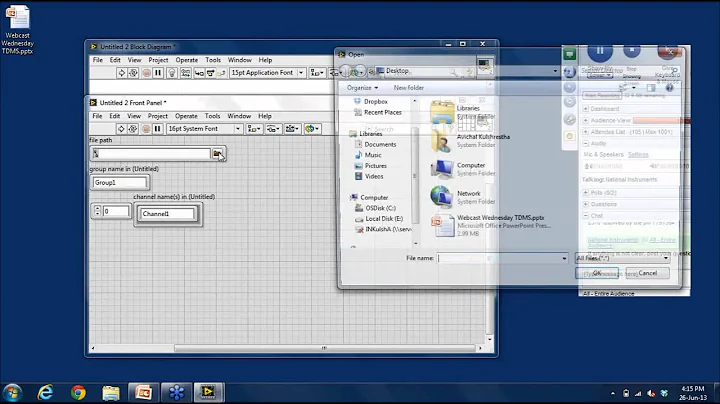720x404 pixels.
Task: Open Align Objects menu in Front Panel
Action: click(254, 129)
